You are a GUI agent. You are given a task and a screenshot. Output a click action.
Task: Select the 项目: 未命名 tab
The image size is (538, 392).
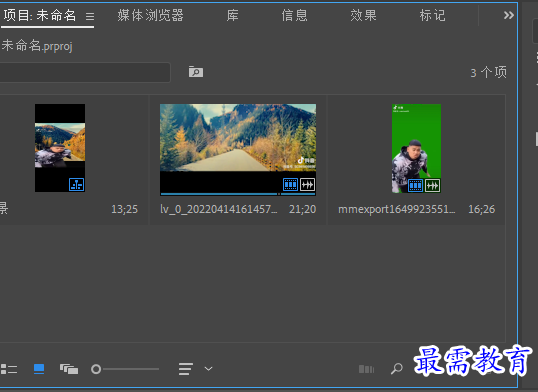coord(39,15)
